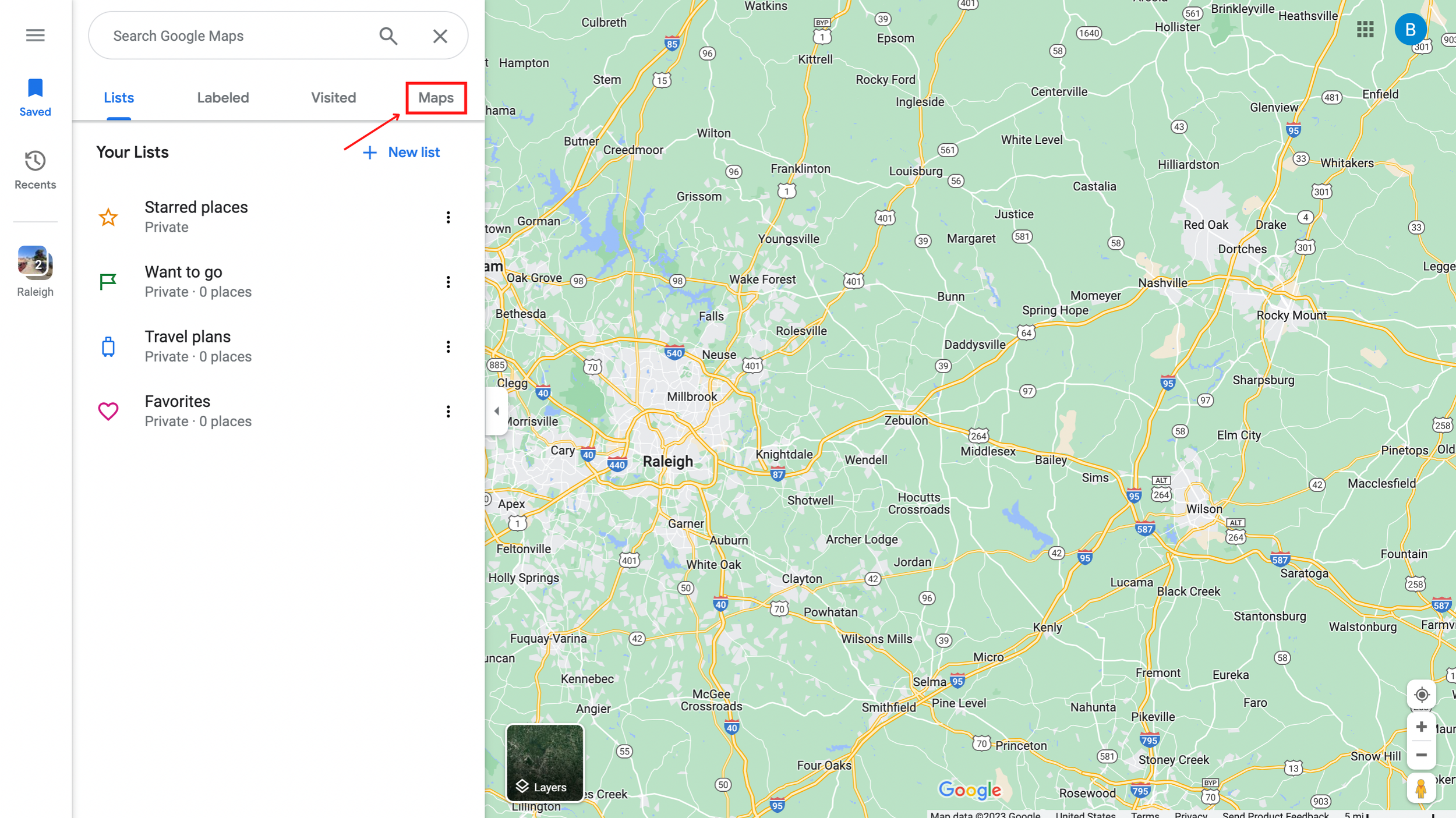The height and width of the screenshot is (818, 1456).
Task: Open the Want to go list
Action: tap(278, 282)
